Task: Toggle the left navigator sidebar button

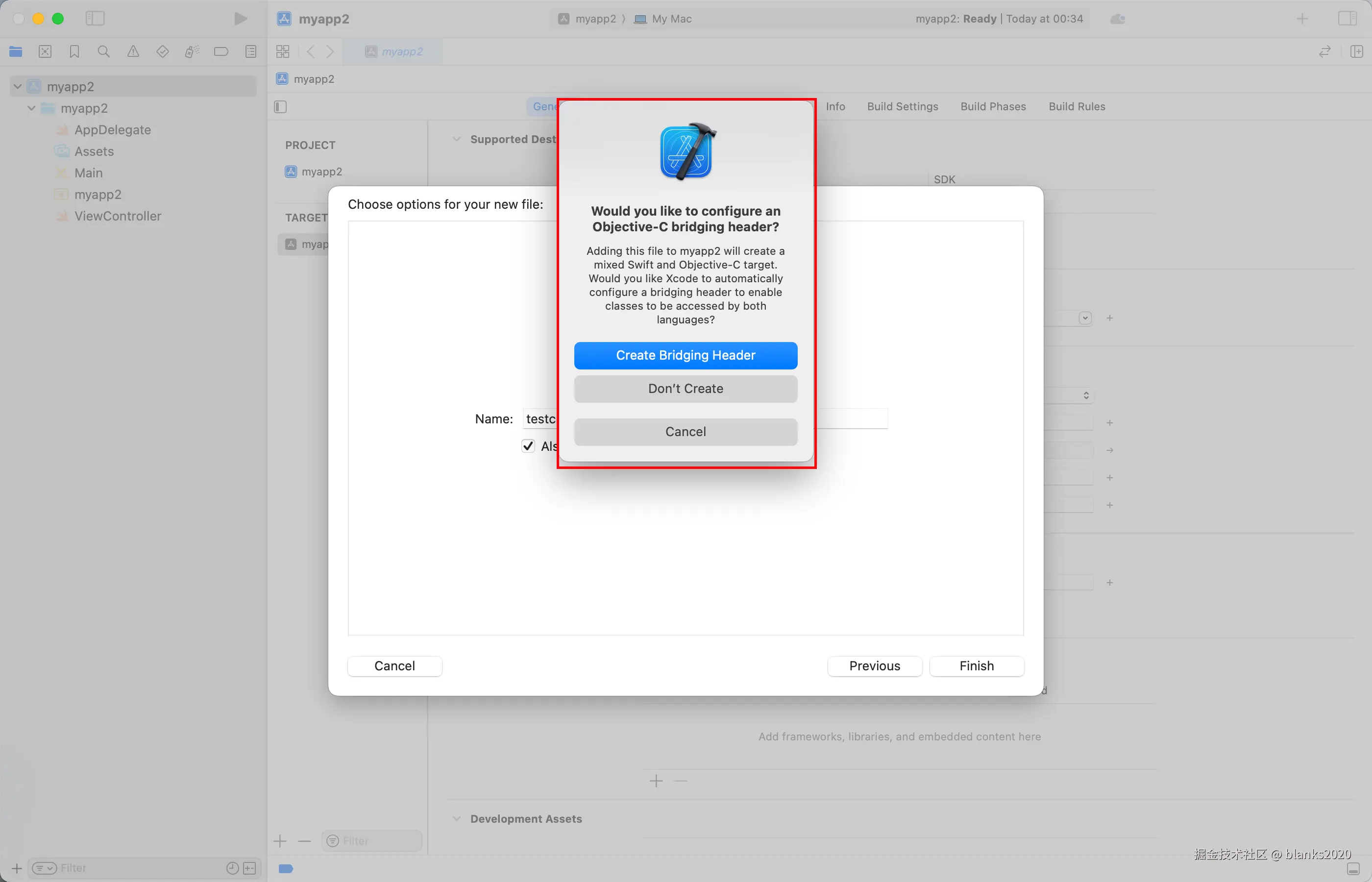Action: 95,19
